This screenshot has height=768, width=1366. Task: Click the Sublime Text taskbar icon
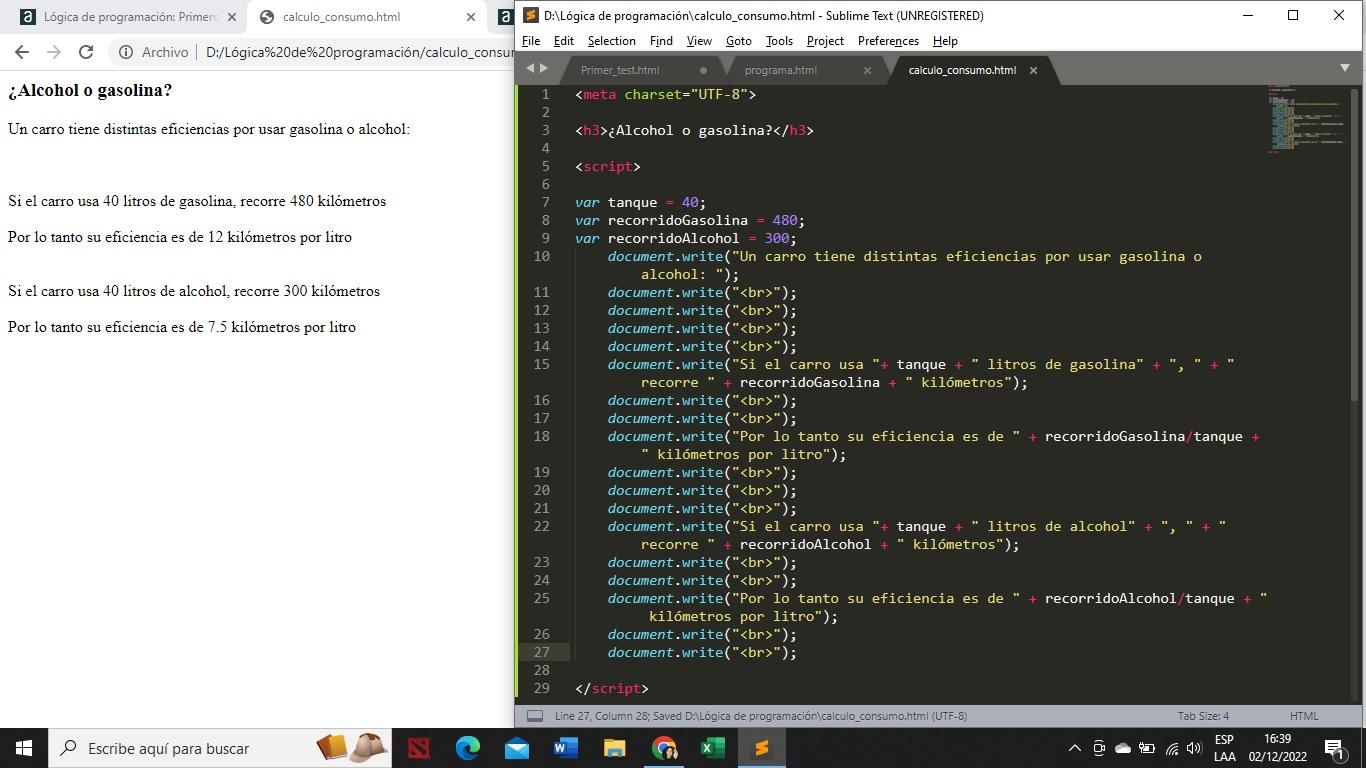762,748
